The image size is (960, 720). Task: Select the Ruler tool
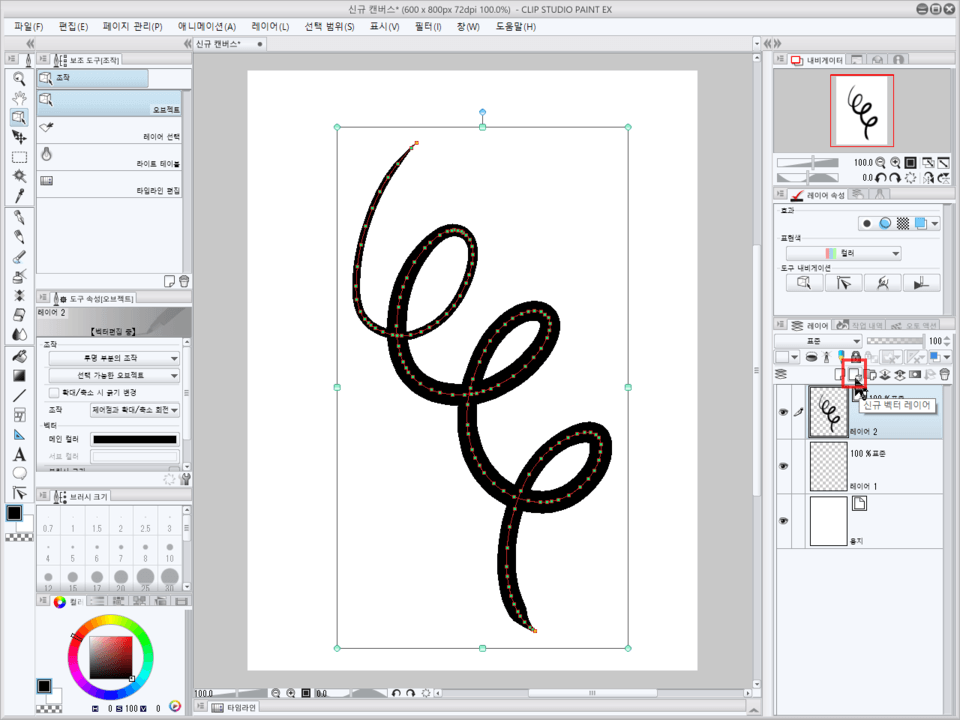click(x=19, y=435)
